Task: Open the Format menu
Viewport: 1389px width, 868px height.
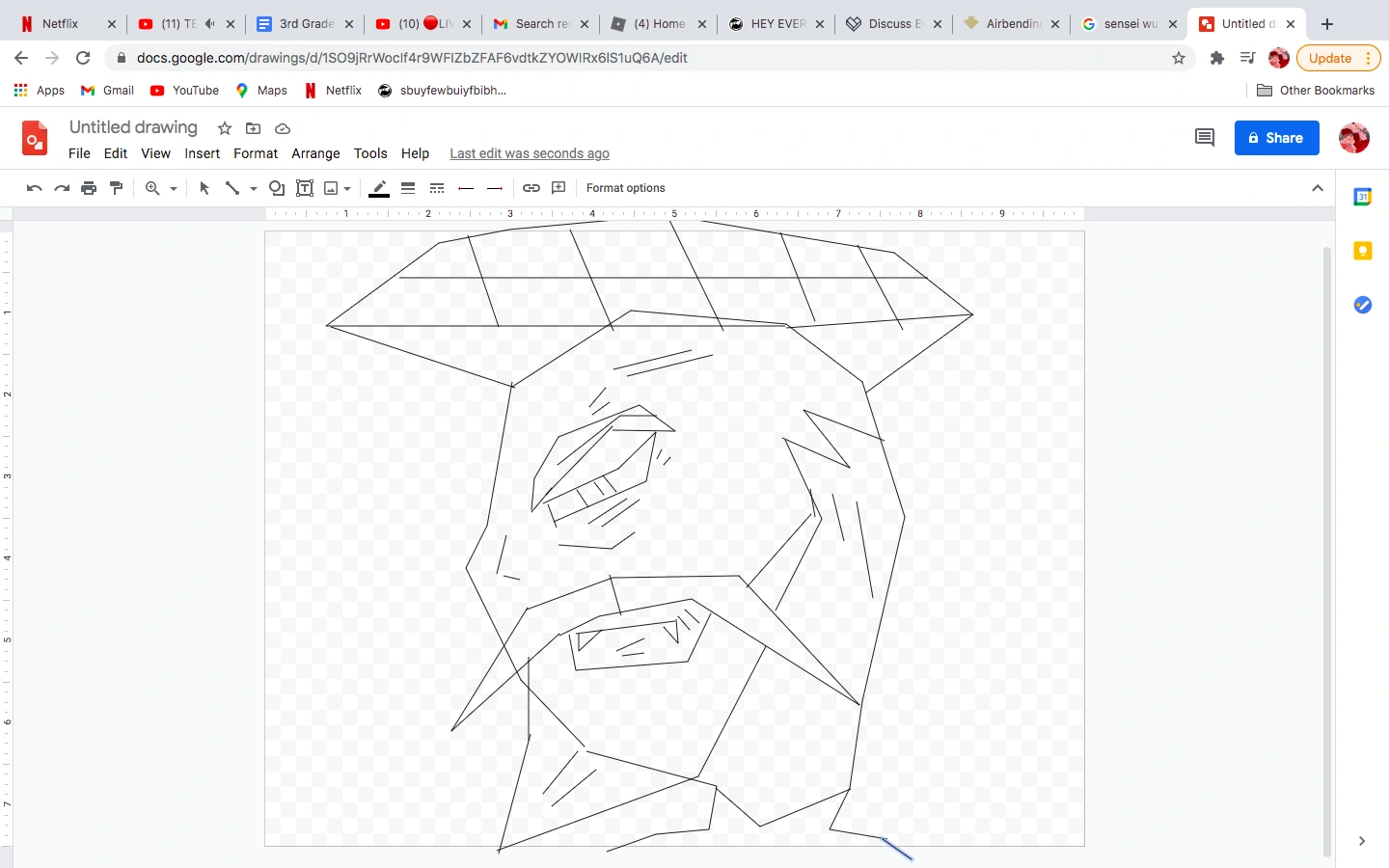Action: tap(256, 153)
